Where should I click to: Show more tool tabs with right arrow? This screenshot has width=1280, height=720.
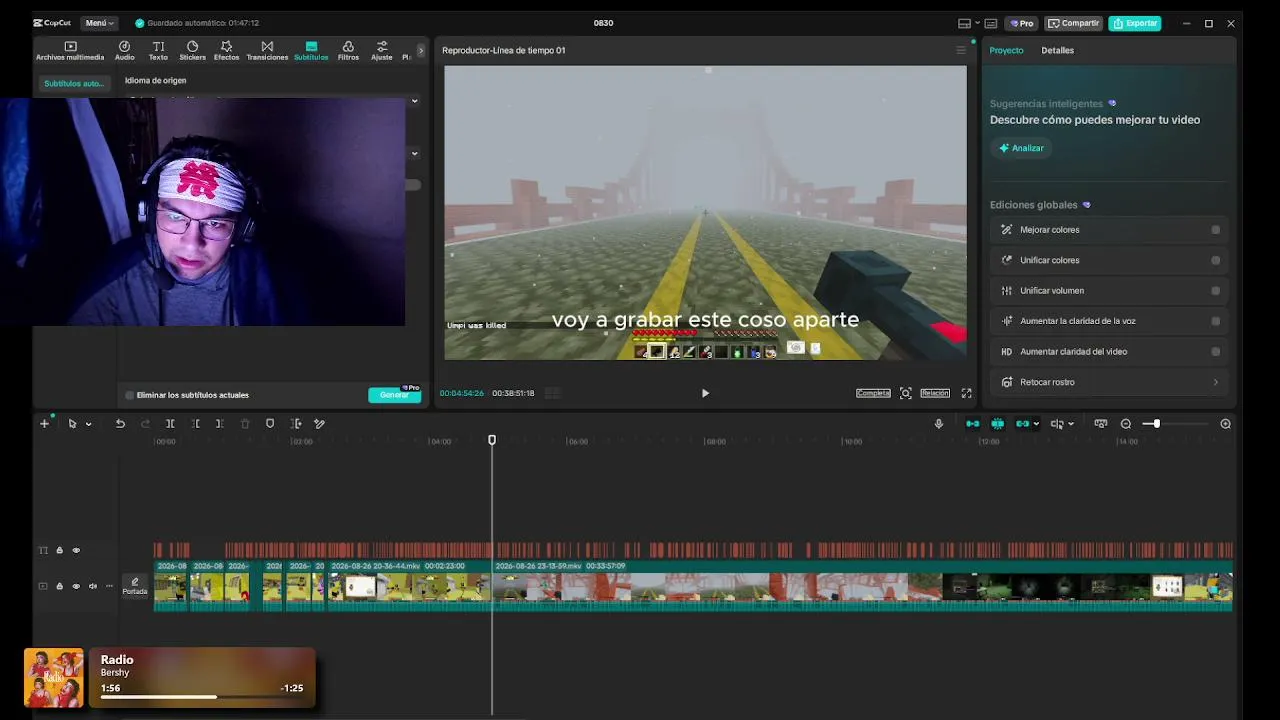421,50
